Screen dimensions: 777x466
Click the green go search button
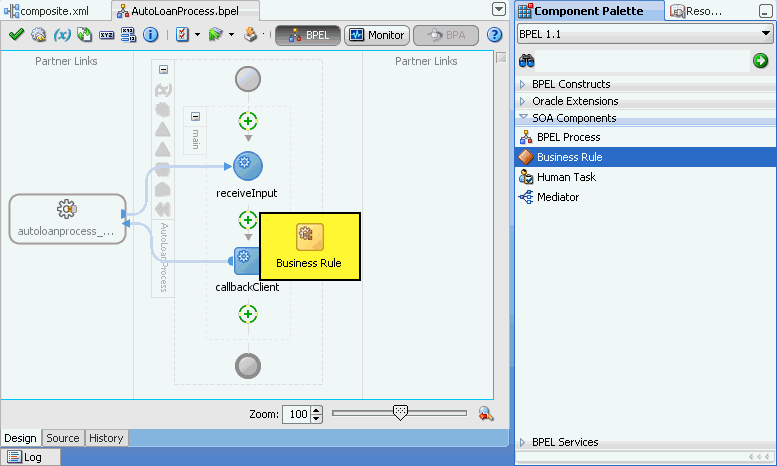click(x=760, y=61)
